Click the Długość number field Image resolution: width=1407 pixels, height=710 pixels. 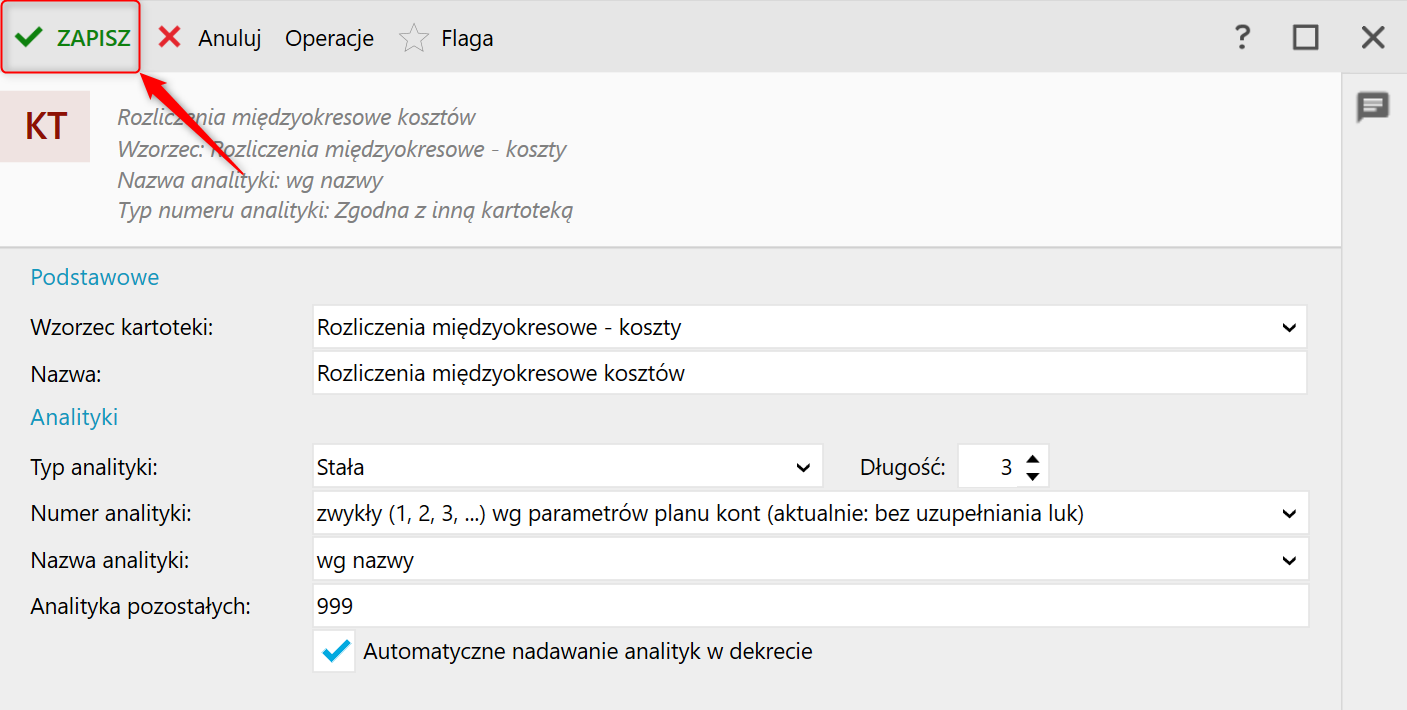[x=990, y=467]
